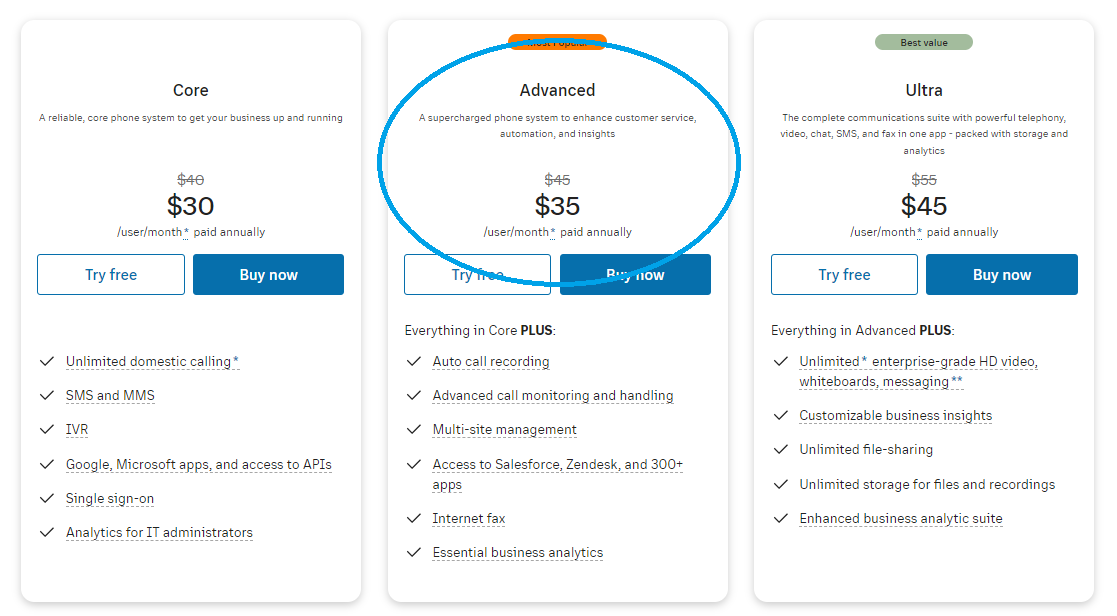Image resolution: width=1117 pixels, height=616 pixels.
Task: Click the Customizable business insights link
Action: pyautogui.click(x=895, y=416)
